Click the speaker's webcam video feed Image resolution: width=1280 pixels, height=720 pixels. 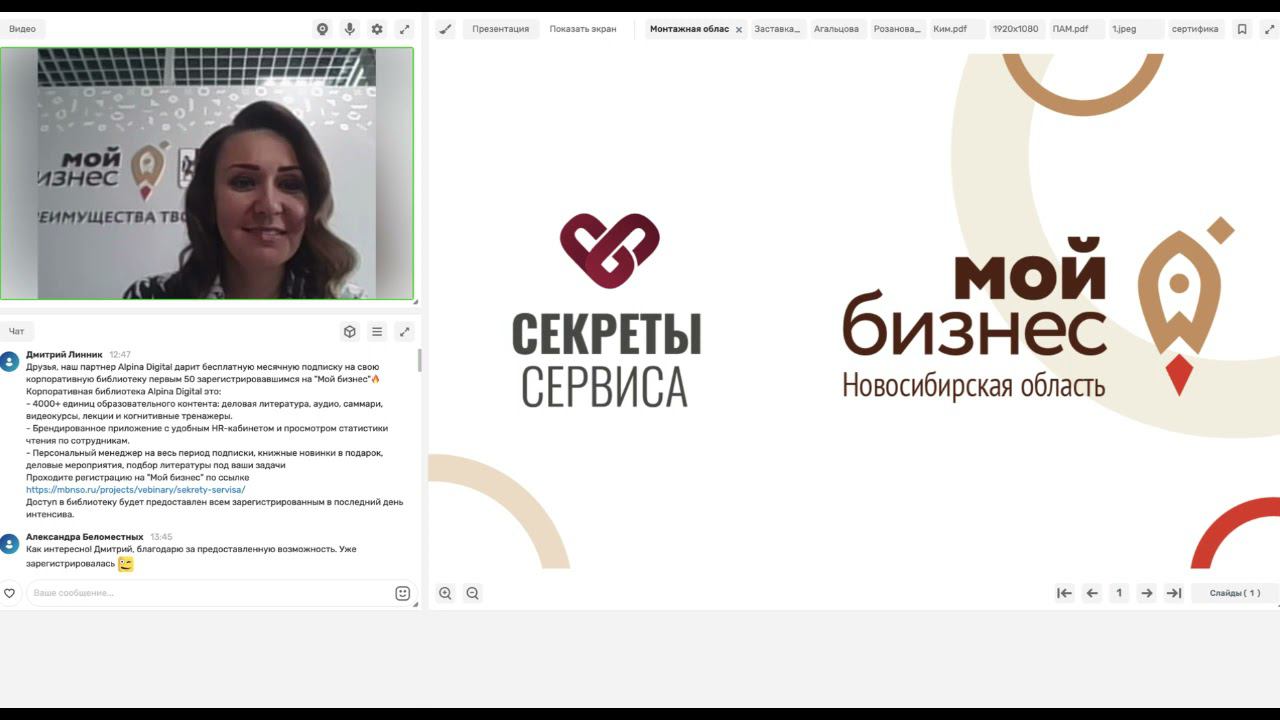207,173
